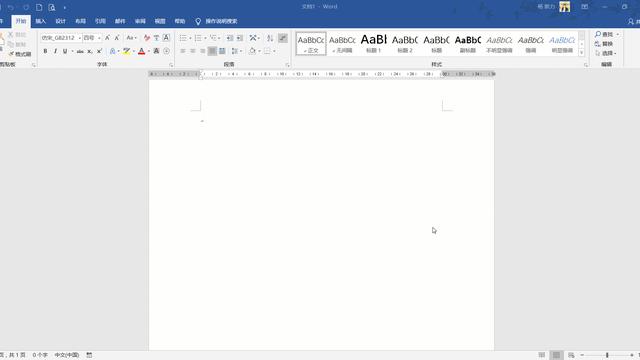Open the font color dropdown arrow
Viewport: 640px width, 360px height.
pos(149,51)
